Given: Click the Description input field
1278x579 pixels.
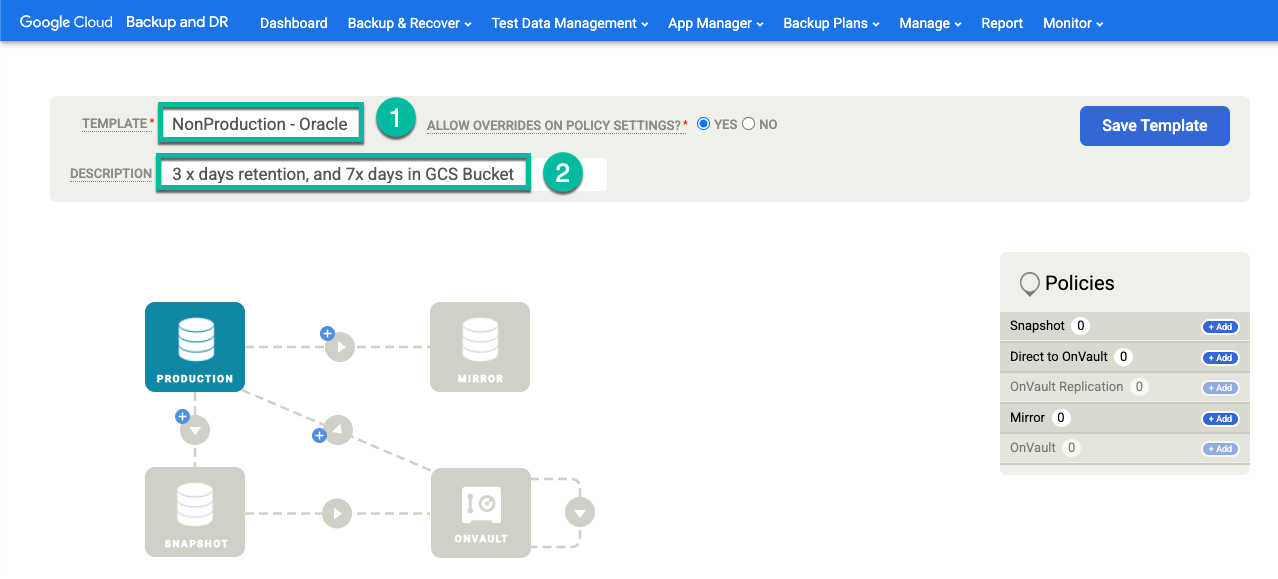Looking at the screenshot, I should [x=343, y=172].
